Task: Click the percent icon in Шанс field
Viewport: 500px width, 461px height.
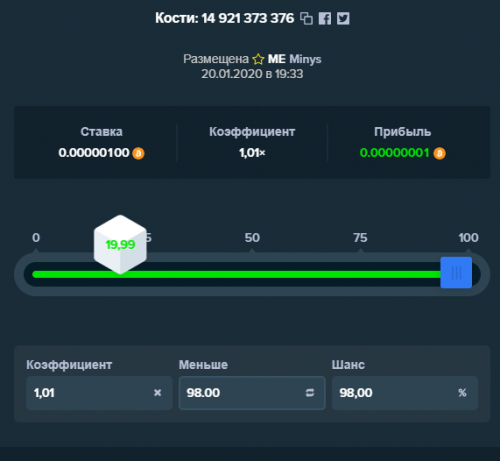Action: (x=462, y=393)
